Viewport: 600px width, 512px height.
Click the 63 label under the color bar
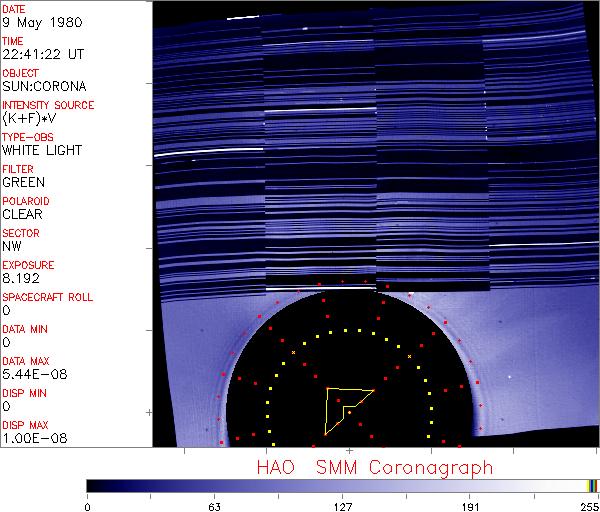point(213,505)
